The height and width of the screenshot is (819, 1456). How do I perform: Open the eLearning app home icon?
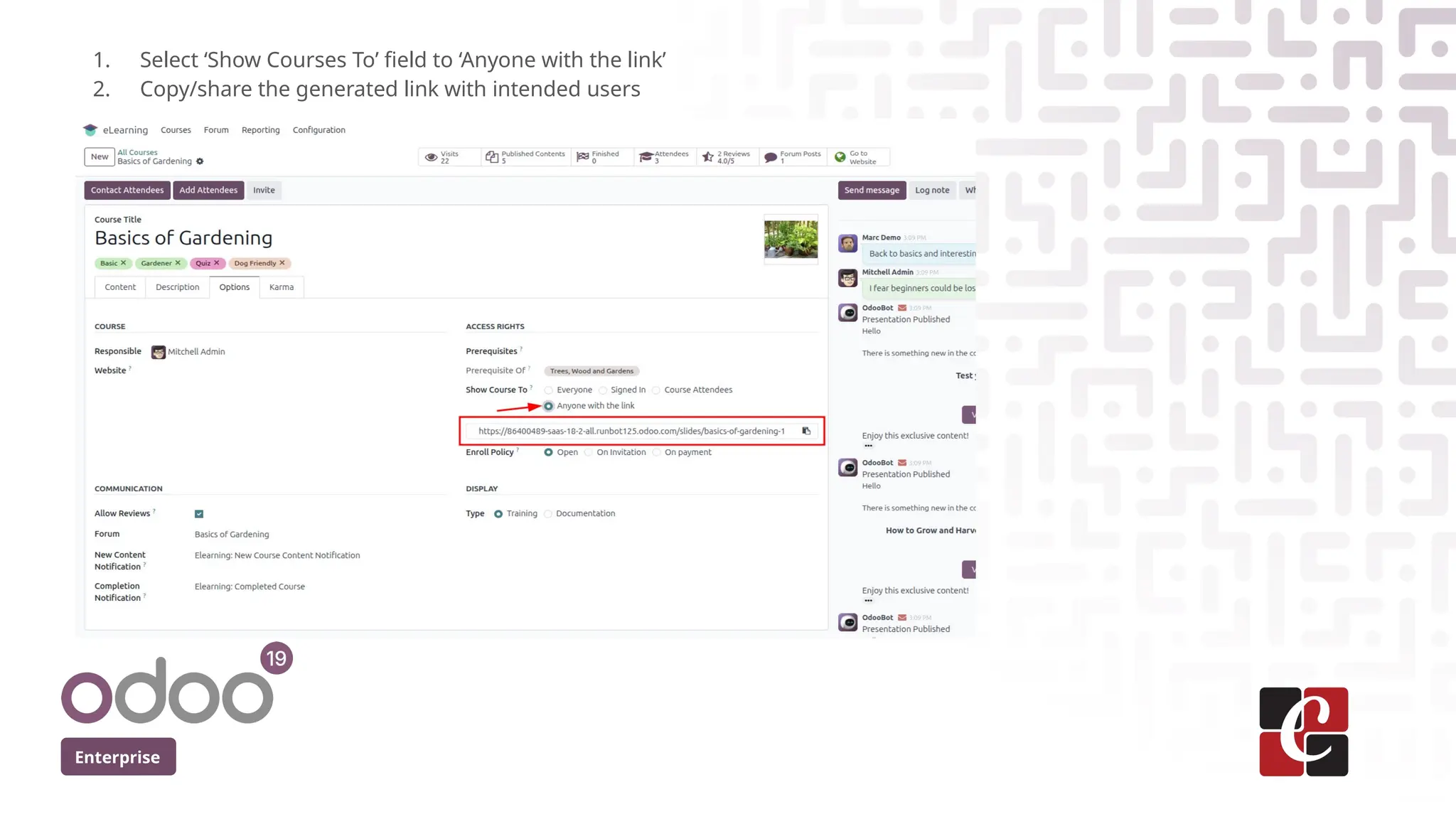point(90,130)
